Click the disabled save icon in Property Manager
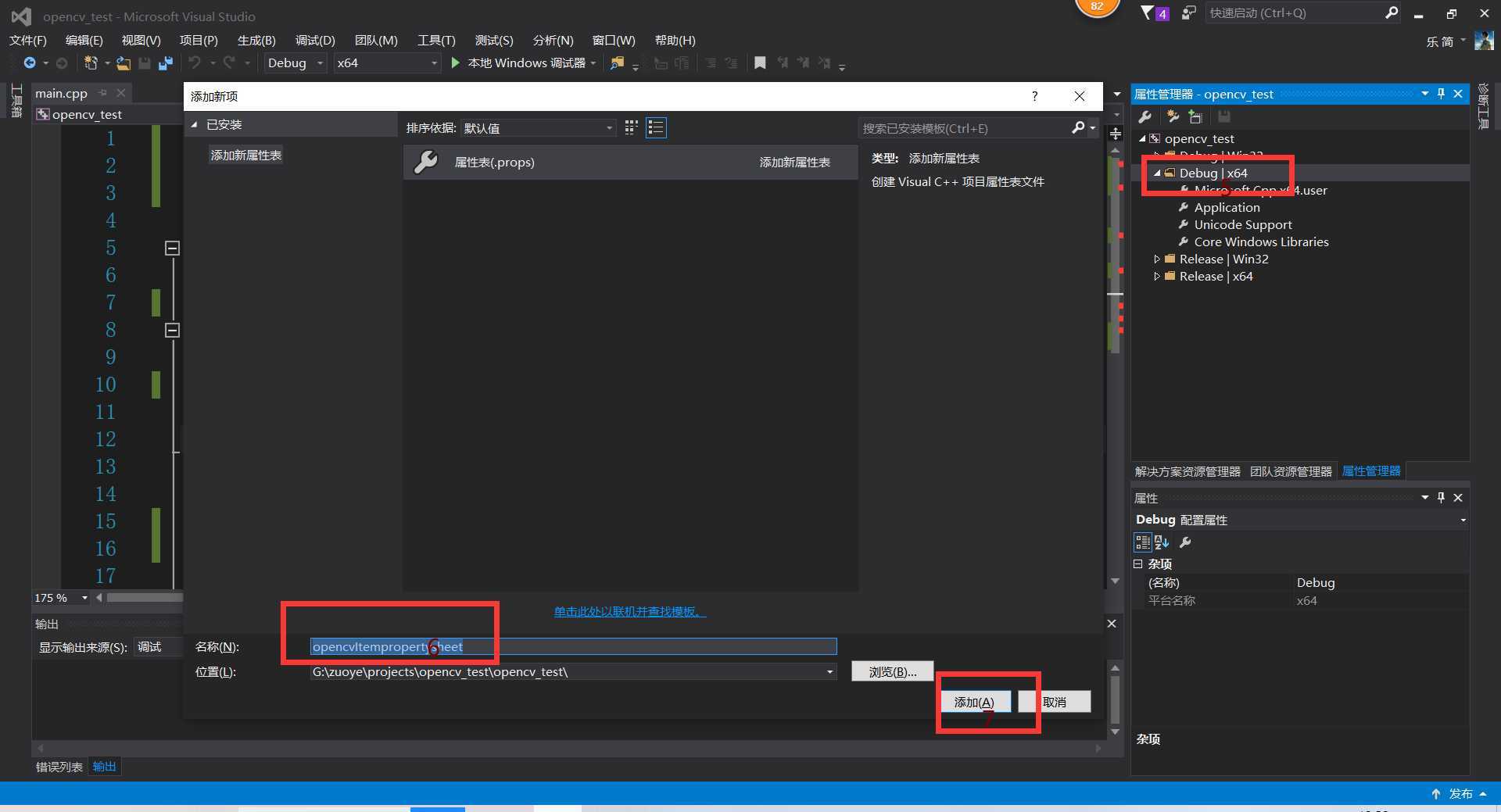Image resolution: width=1501 pixels, height=812 pixels. click(x=1223, y=116)
